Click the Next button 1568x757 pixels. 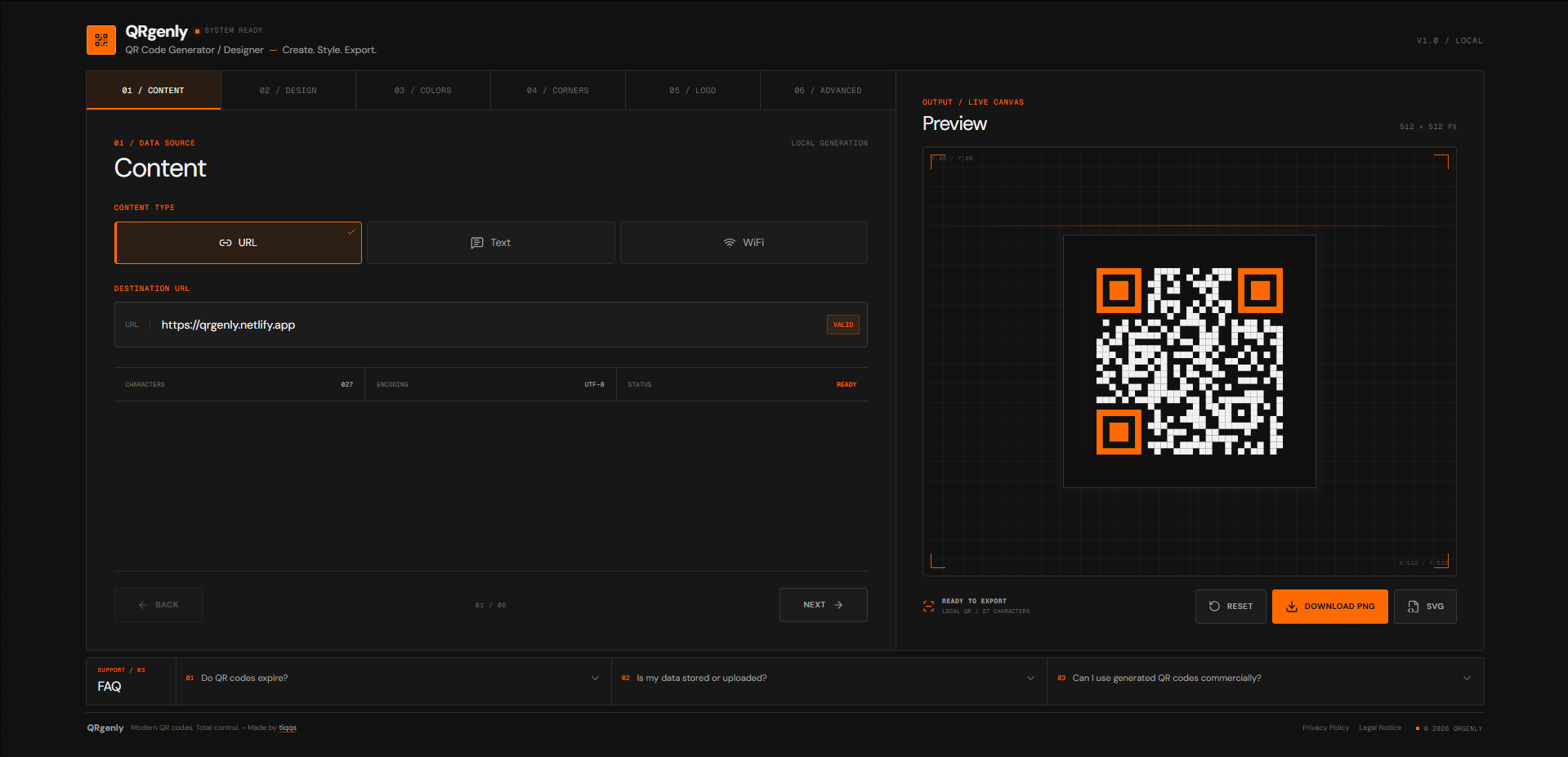824,605
